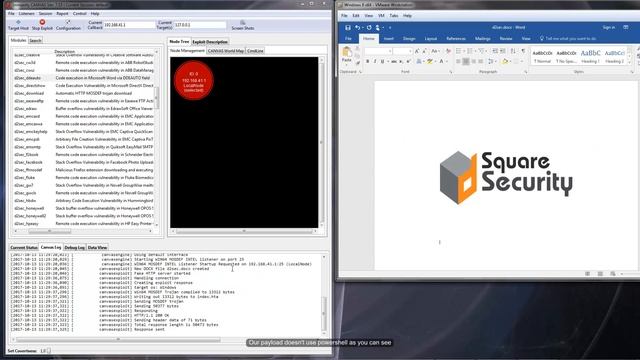
Task: Click the Justify alignment icon
Action: point(481,61)
